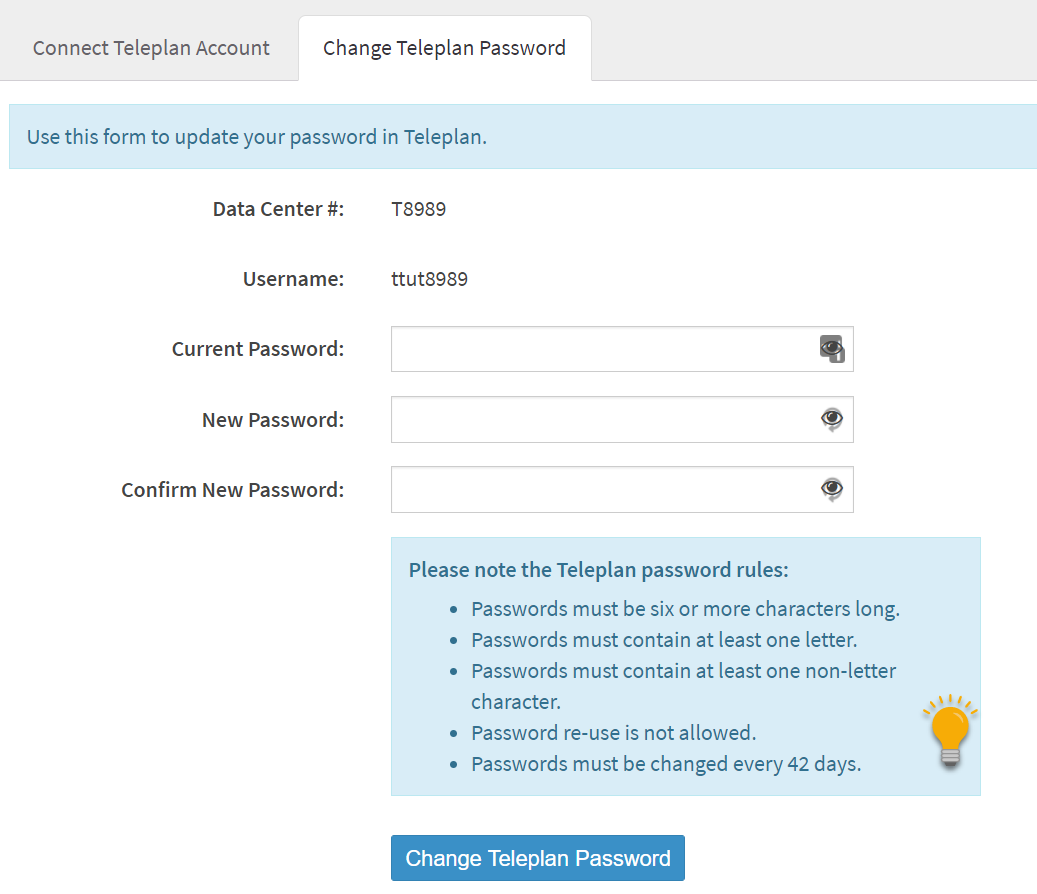Image resolution: width=1037 pixels, height=894 pixels.
Task: Click the 'Data Center #:' label
Action: tap(278, 209)
